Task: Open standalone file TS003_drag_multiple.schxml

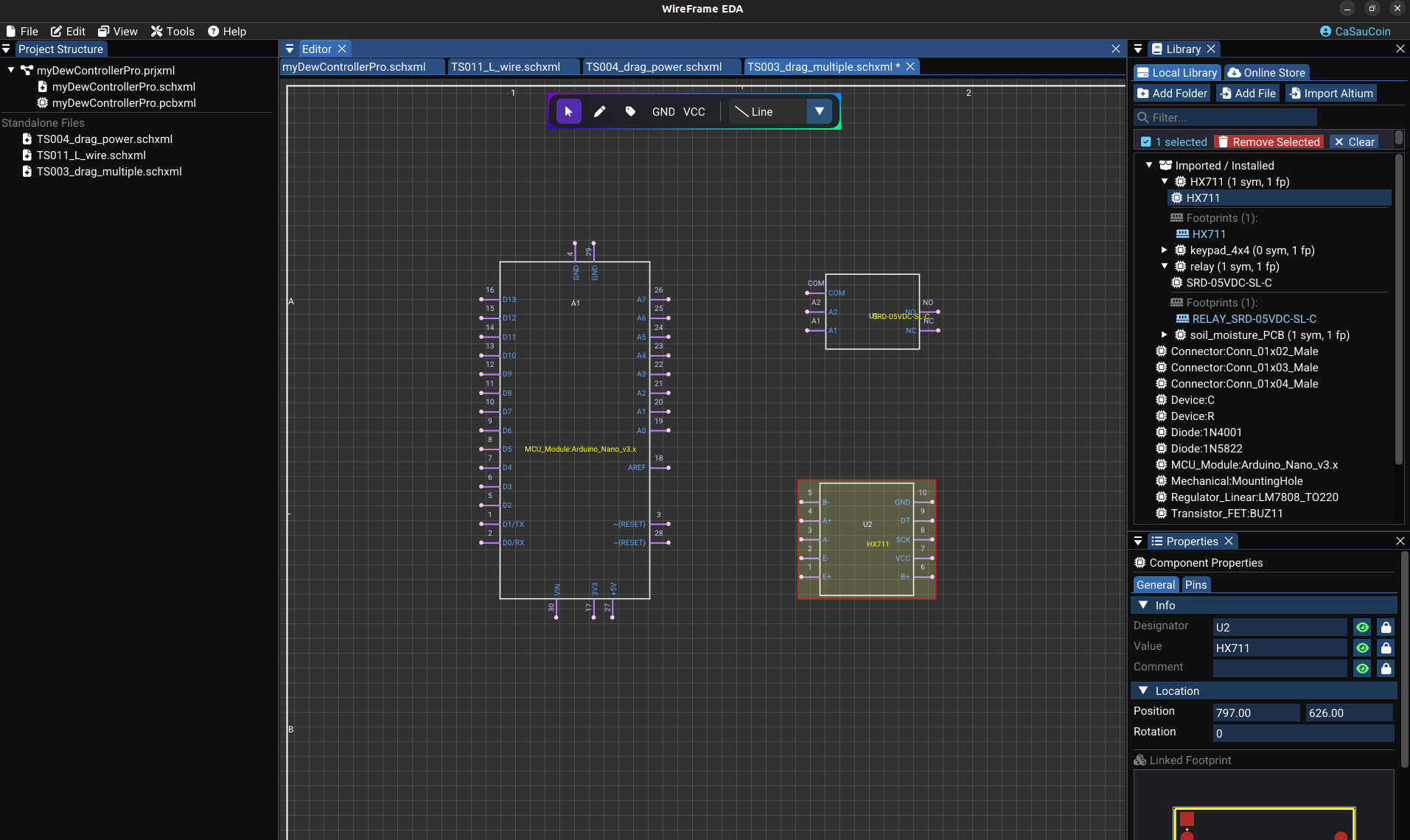Action: click(x=108, y=171)
